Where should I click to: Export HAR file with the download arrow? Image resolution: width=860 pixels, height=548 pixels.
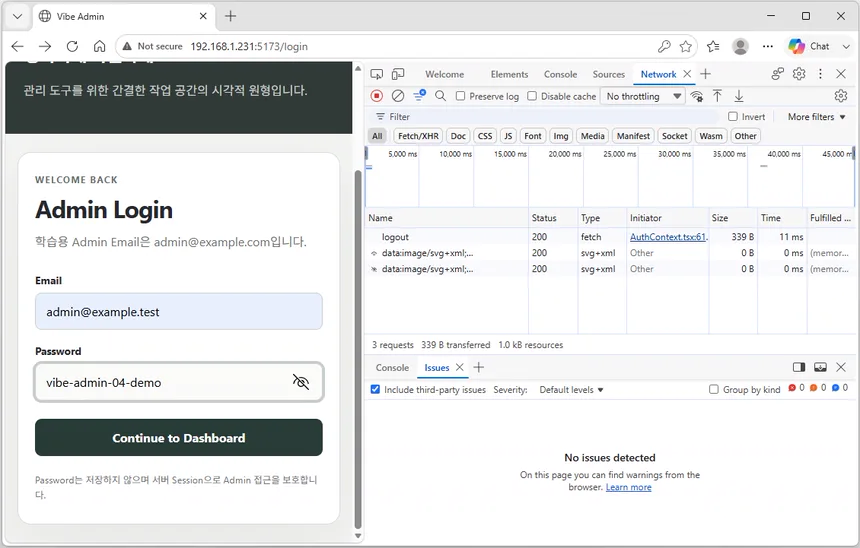point(739,96)
